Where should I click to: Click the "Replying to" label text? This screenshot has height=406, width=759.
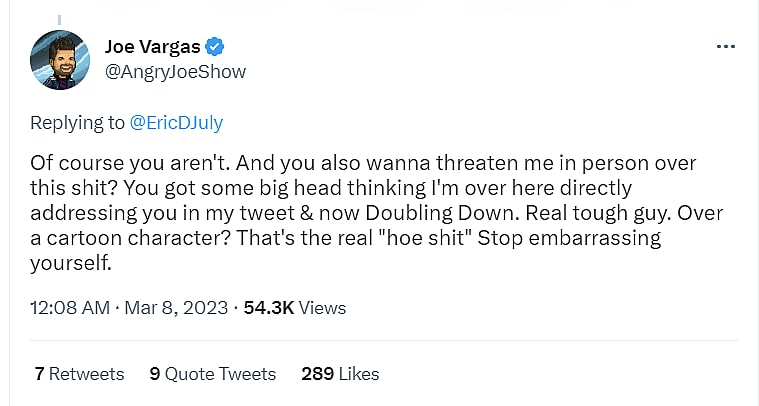tap(78, 123)
